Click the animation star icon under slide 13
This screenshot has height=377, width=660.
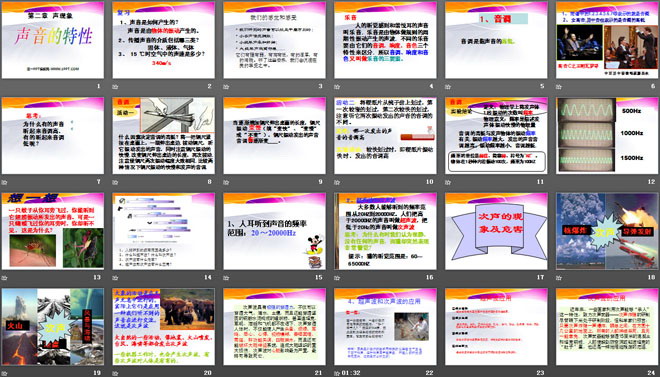pyautogui.click(x=4, y=278)
